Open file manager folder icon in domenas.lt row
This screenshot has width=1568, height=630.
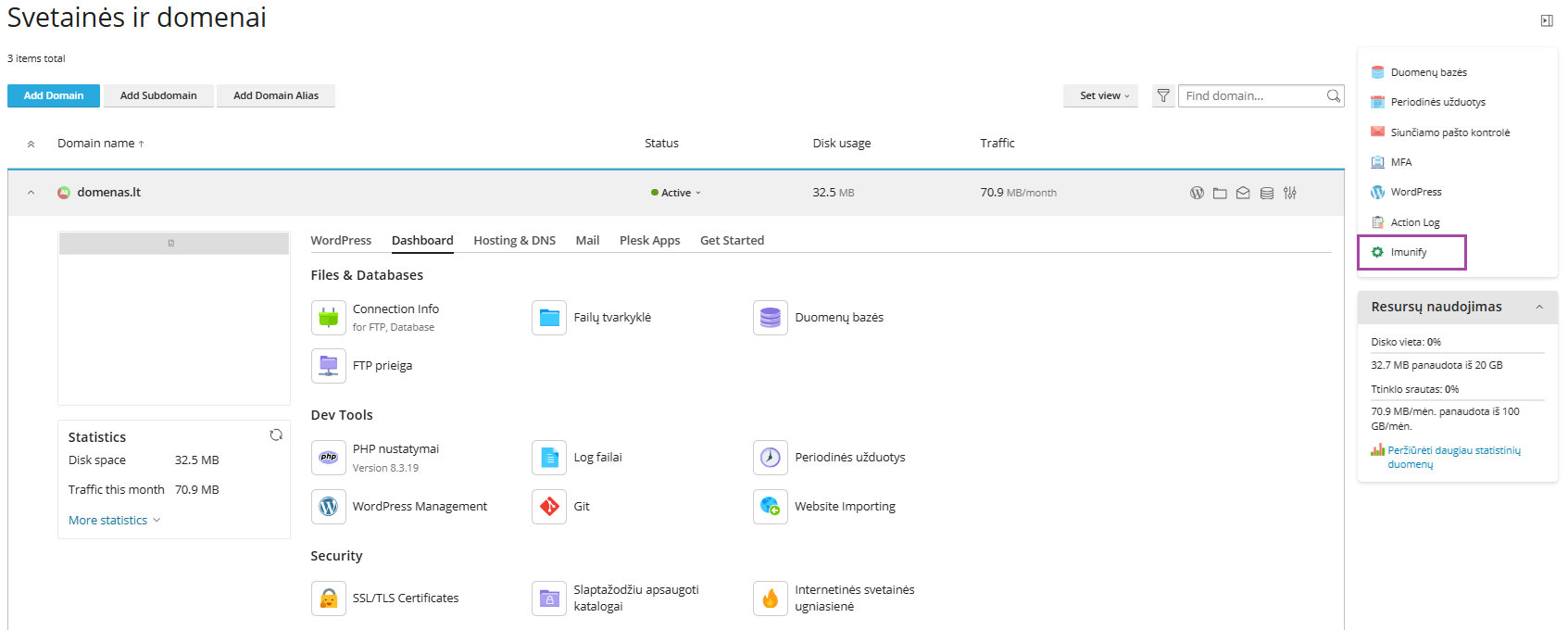1220,193
